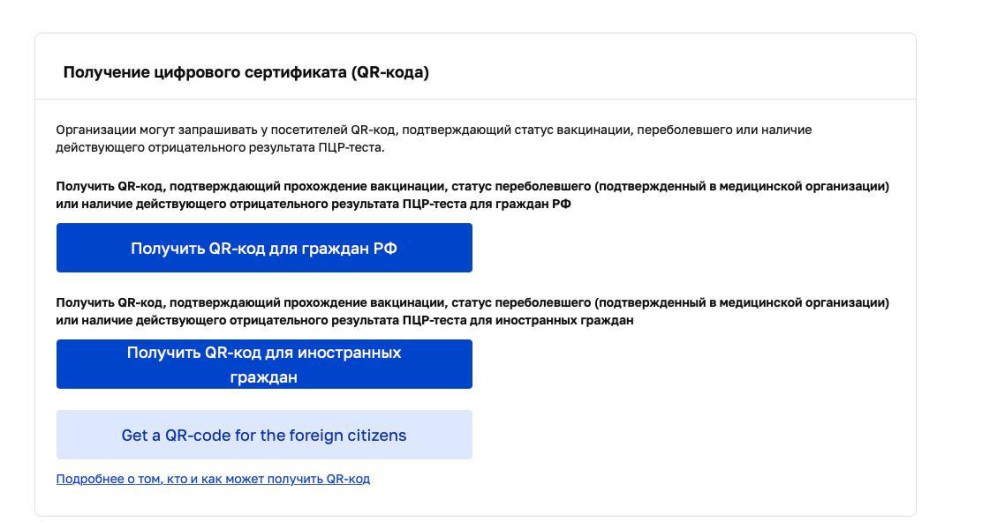Click the intro text 'действующего отрицательного результата ПЦР-теста.'
Screen dimensions: 1005x529
click(220, 148)
